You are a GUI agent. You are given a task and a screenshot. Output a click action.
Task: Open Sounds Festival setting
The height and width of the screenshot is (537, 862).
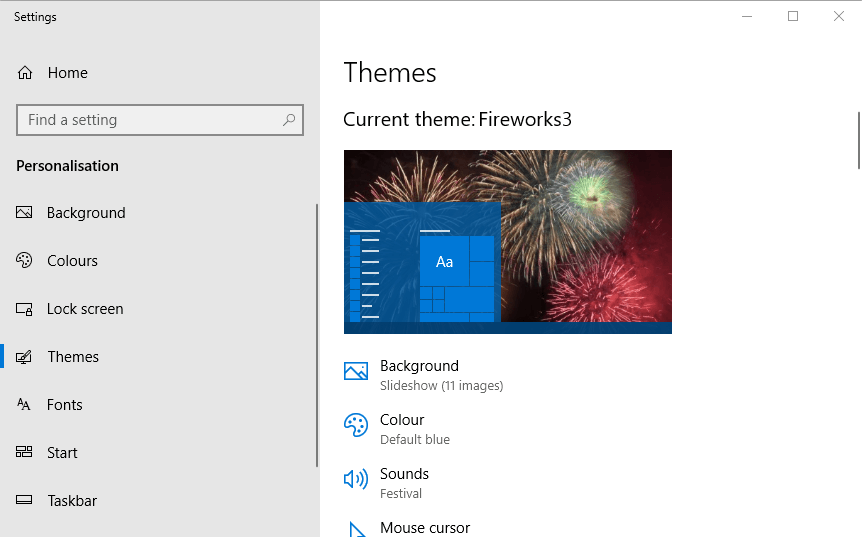[404, 482]
